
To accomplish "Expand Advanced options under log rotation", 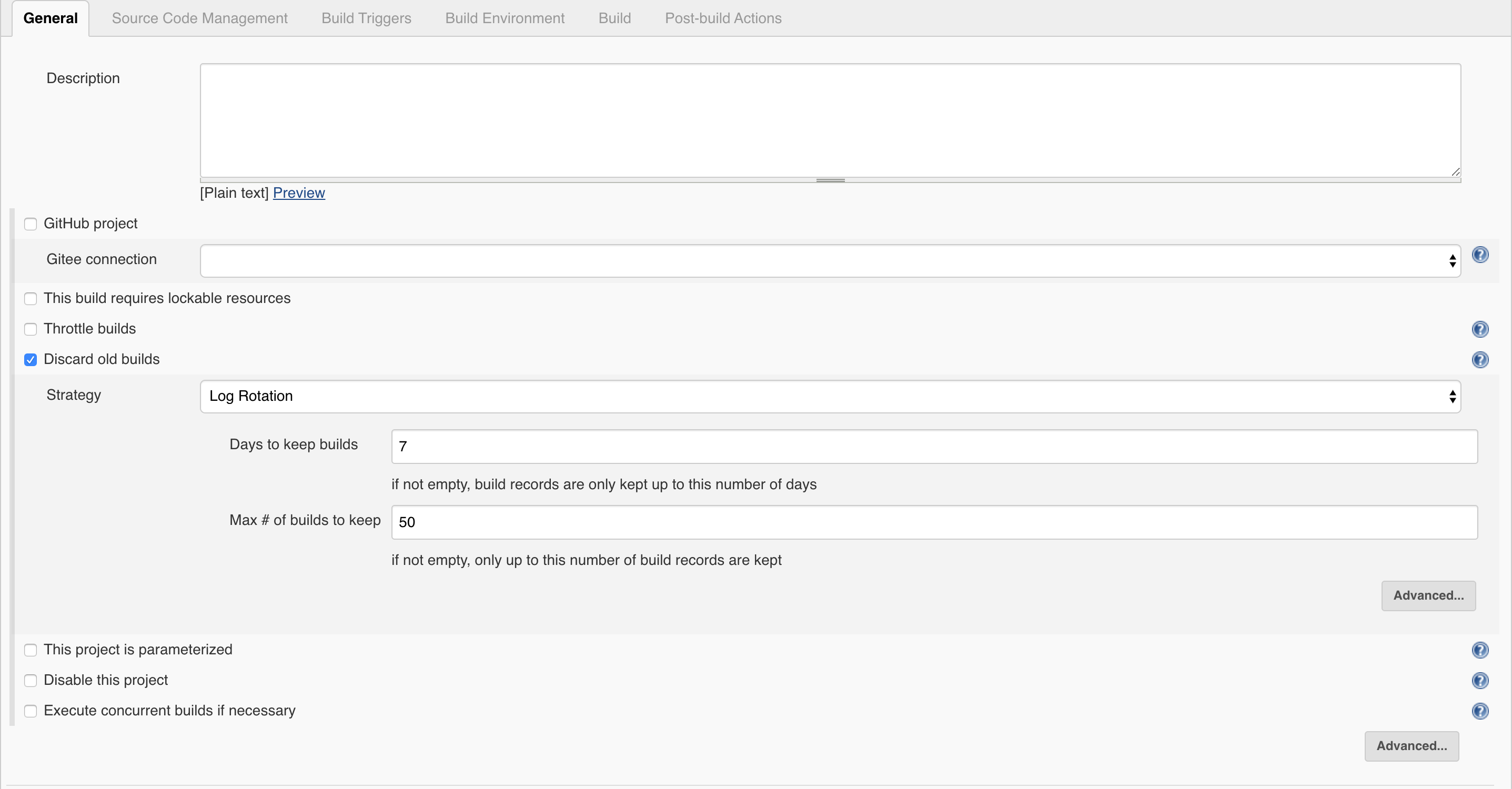I will pos(1428,596).
